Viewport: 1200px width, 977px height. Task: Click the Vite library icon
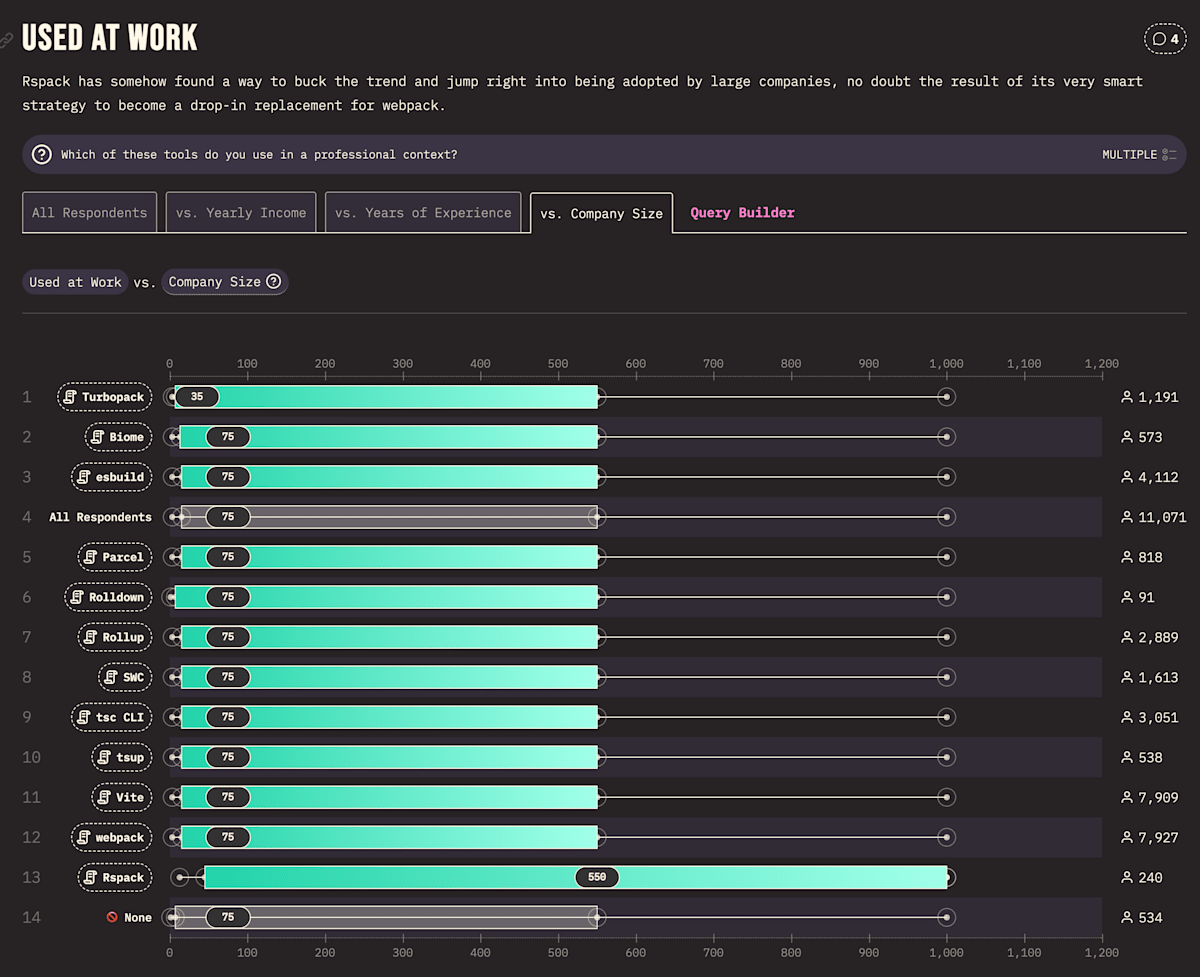[x=105, y=797]
